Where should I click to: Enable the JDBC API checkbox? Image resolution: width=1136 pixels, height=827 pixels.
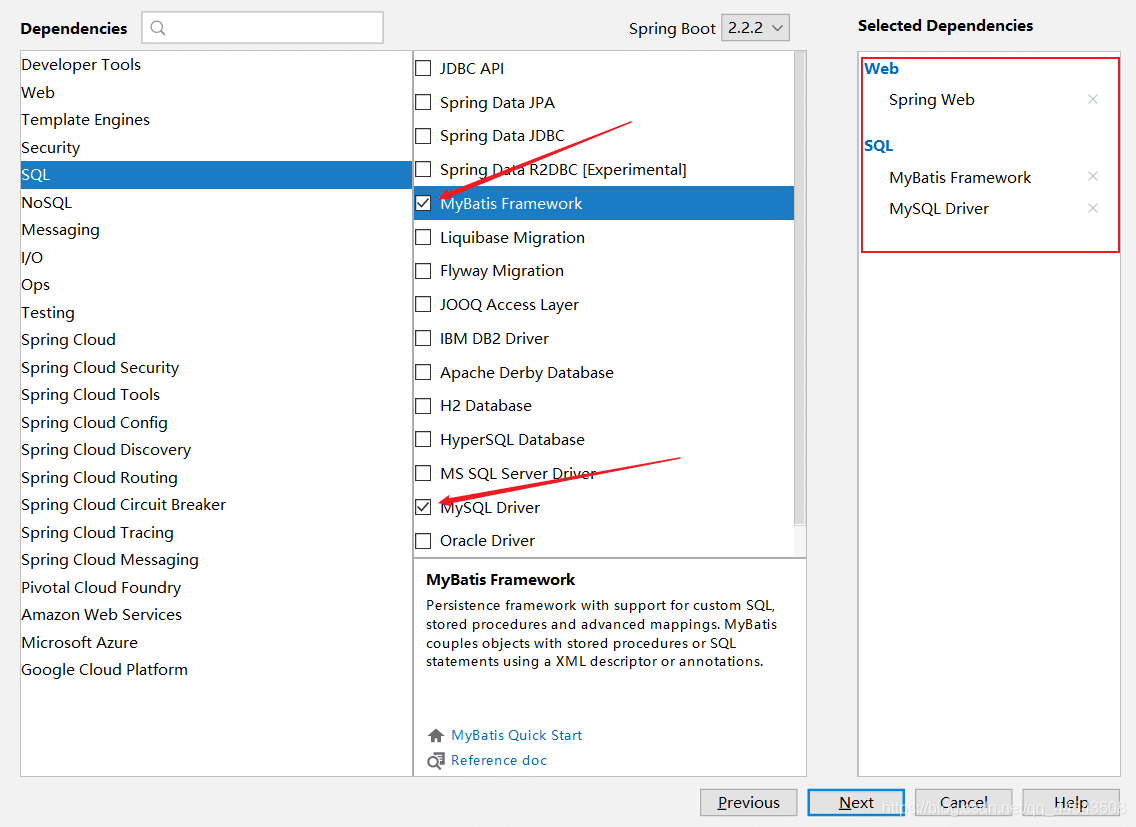(423, 68)
